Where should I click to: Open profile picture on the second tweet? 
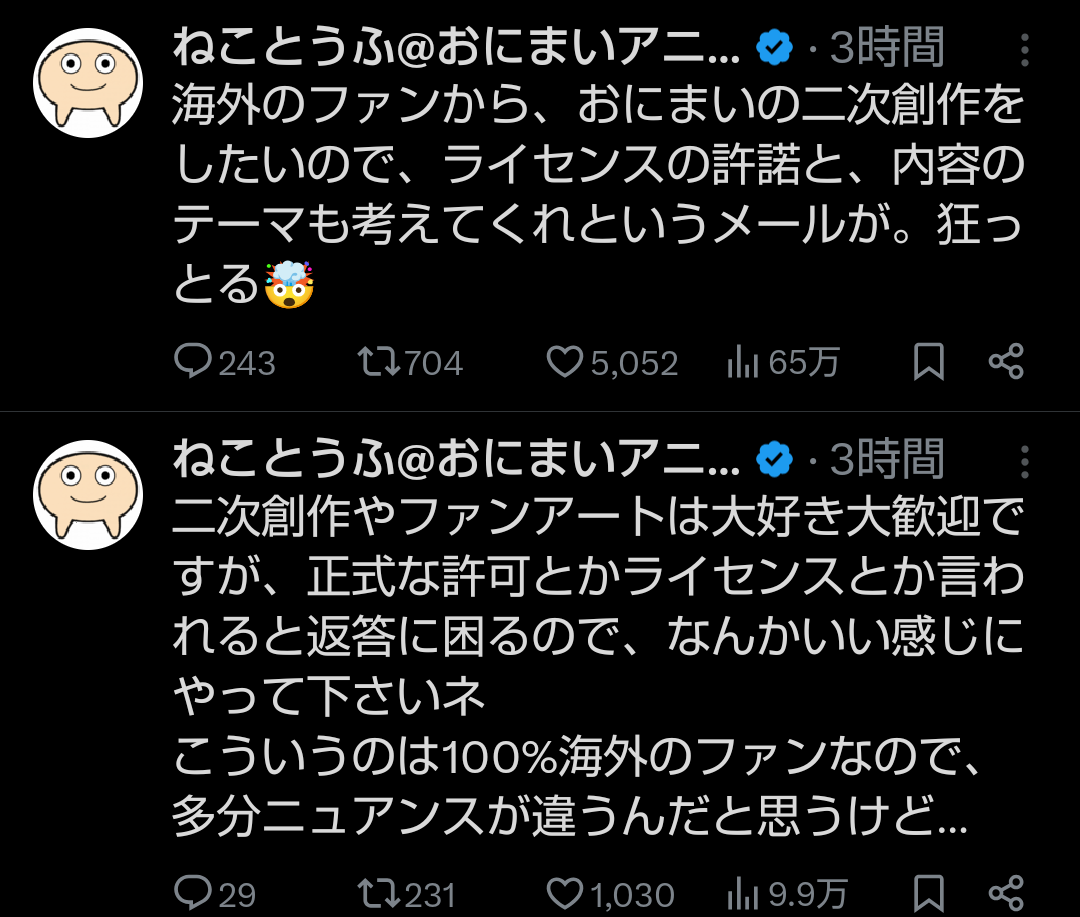tap(88, 495)
